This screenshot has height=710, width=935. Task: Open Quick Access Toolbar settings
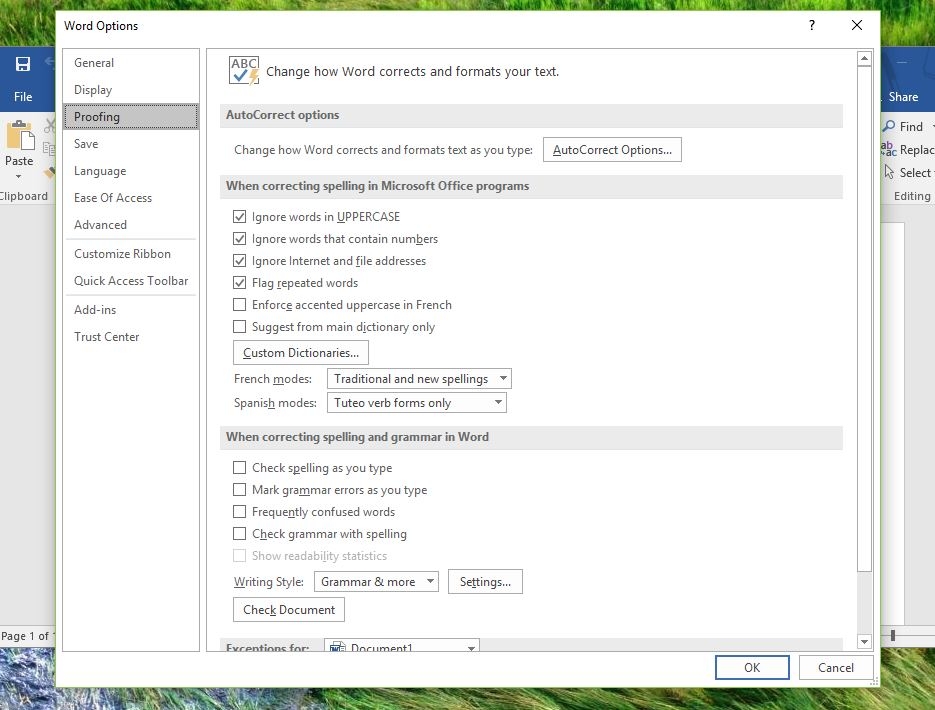tap(131, 280)
